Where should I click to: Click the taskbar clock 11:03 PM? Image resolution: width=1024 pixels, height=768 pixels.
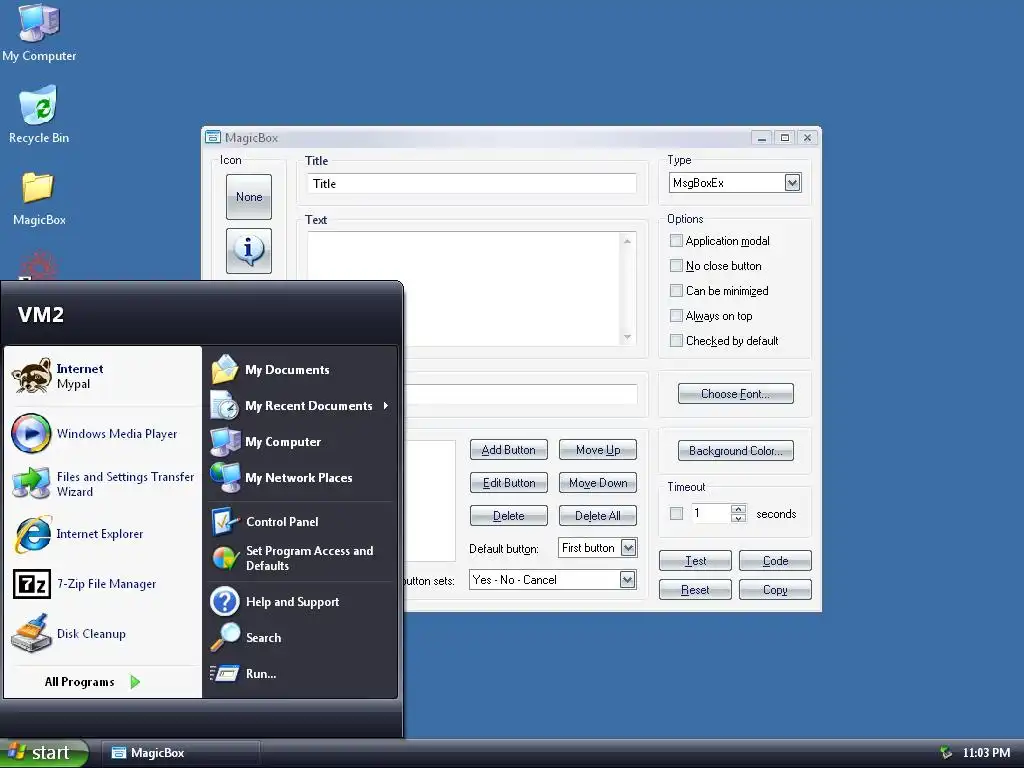986,753
